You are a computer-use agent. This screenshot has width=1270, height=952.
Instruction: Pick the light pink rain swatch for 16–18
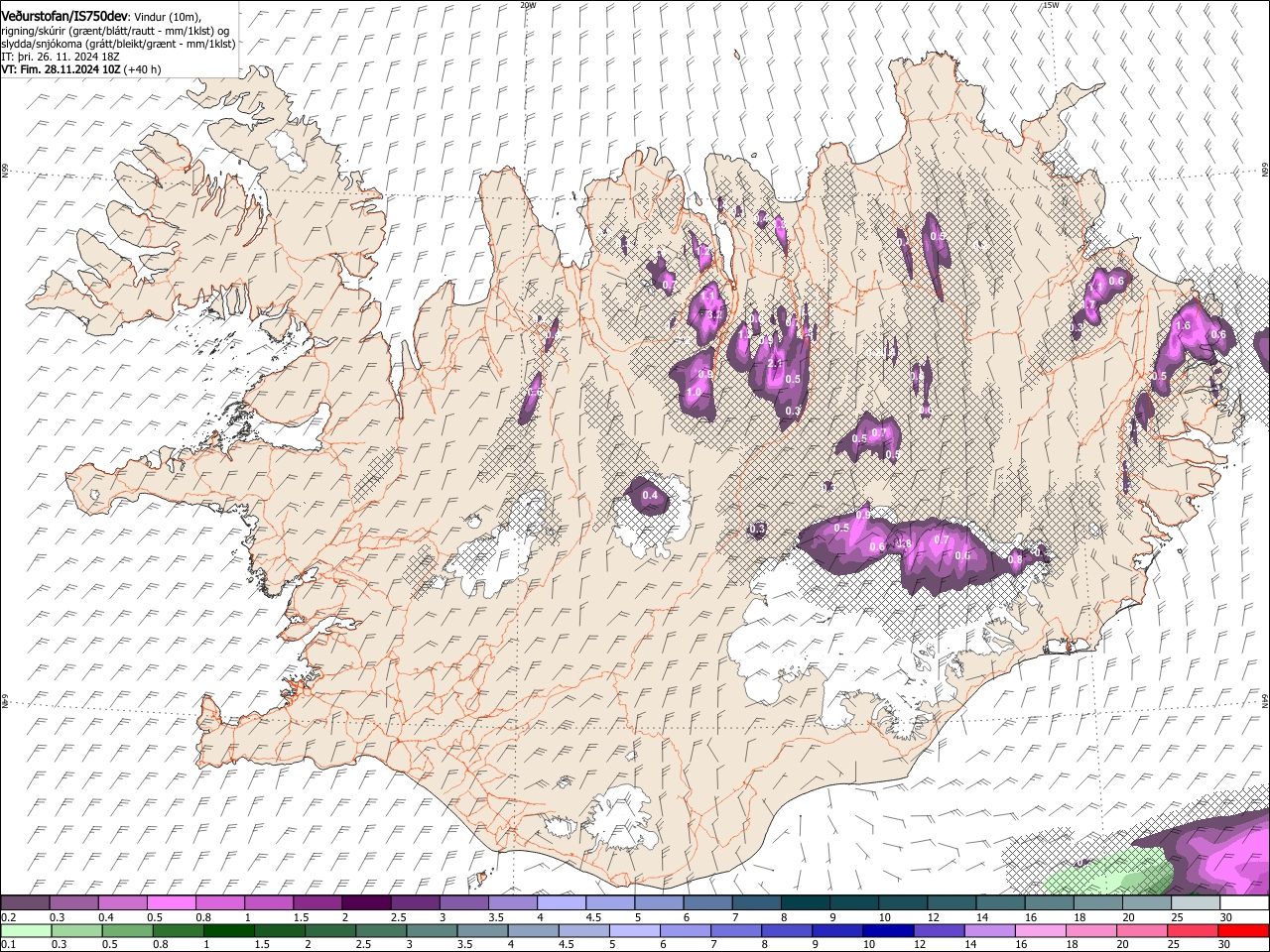click(x=1041, y=930)
